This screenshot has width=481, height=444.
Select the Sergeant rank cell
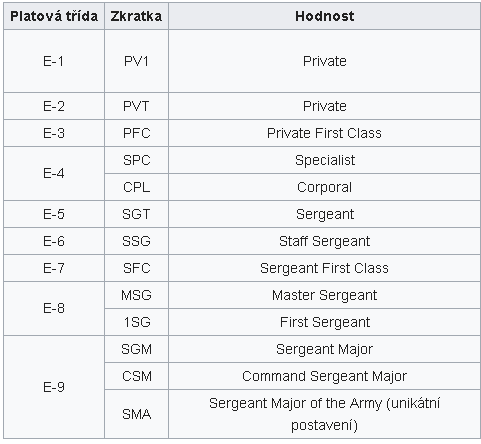[324, 214]
